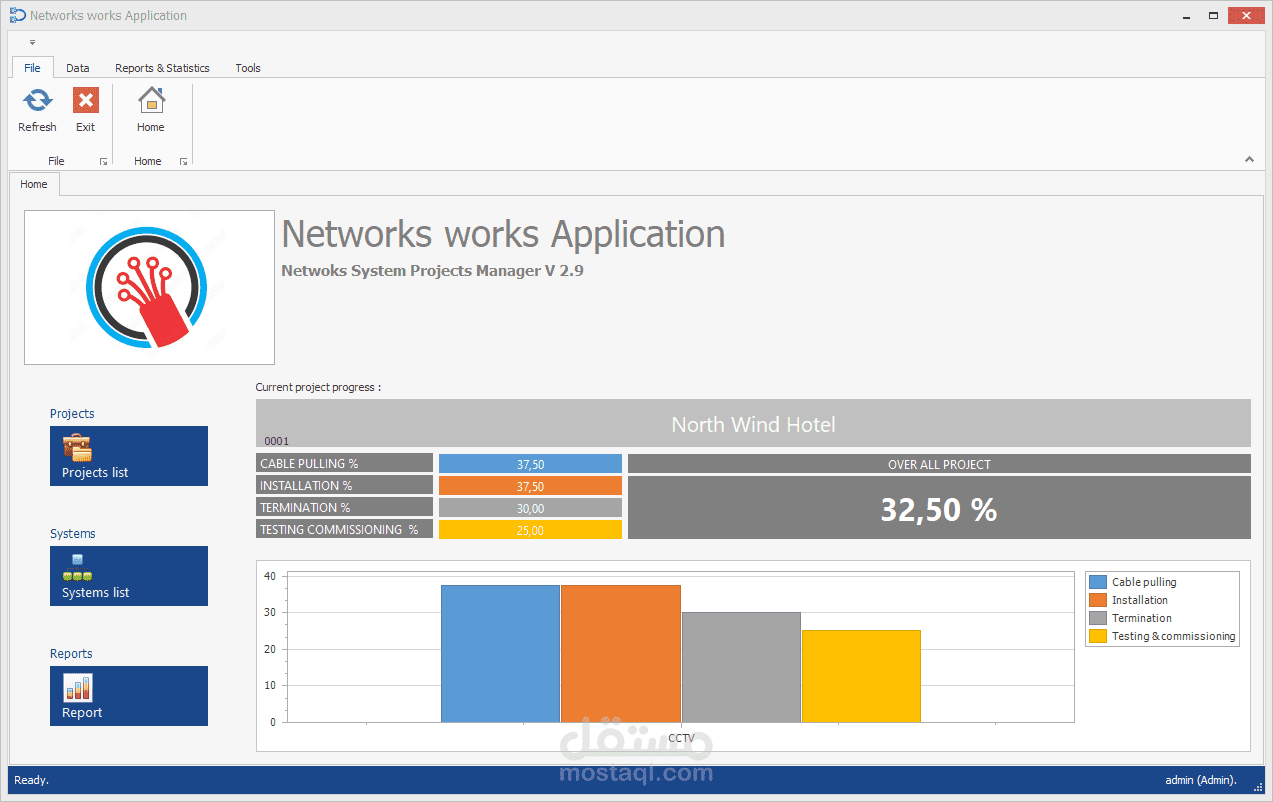1273x802 pixels.
Task: Open the Reports & Statistics ribbon tab
Action: point(162,68)
